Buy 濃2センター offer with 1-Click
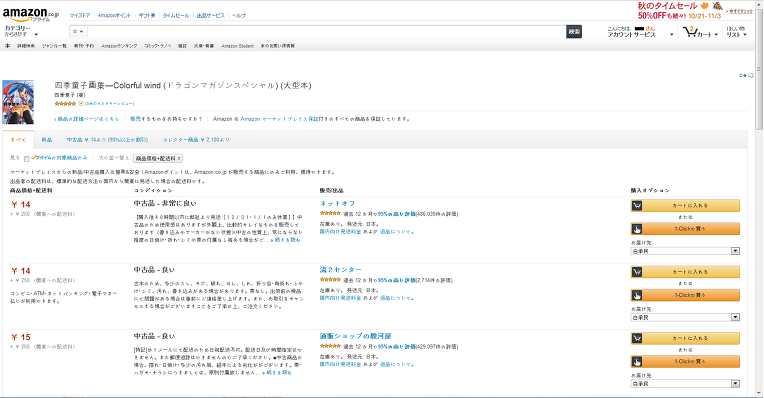 pos(685,295)
